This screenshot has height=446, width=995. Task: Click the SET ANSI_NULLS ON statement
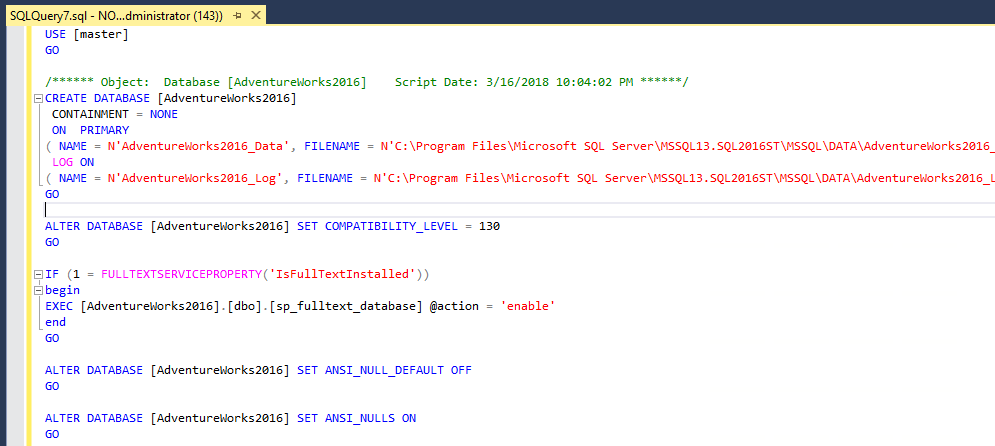pyautogui.click(x=356, y=418)
